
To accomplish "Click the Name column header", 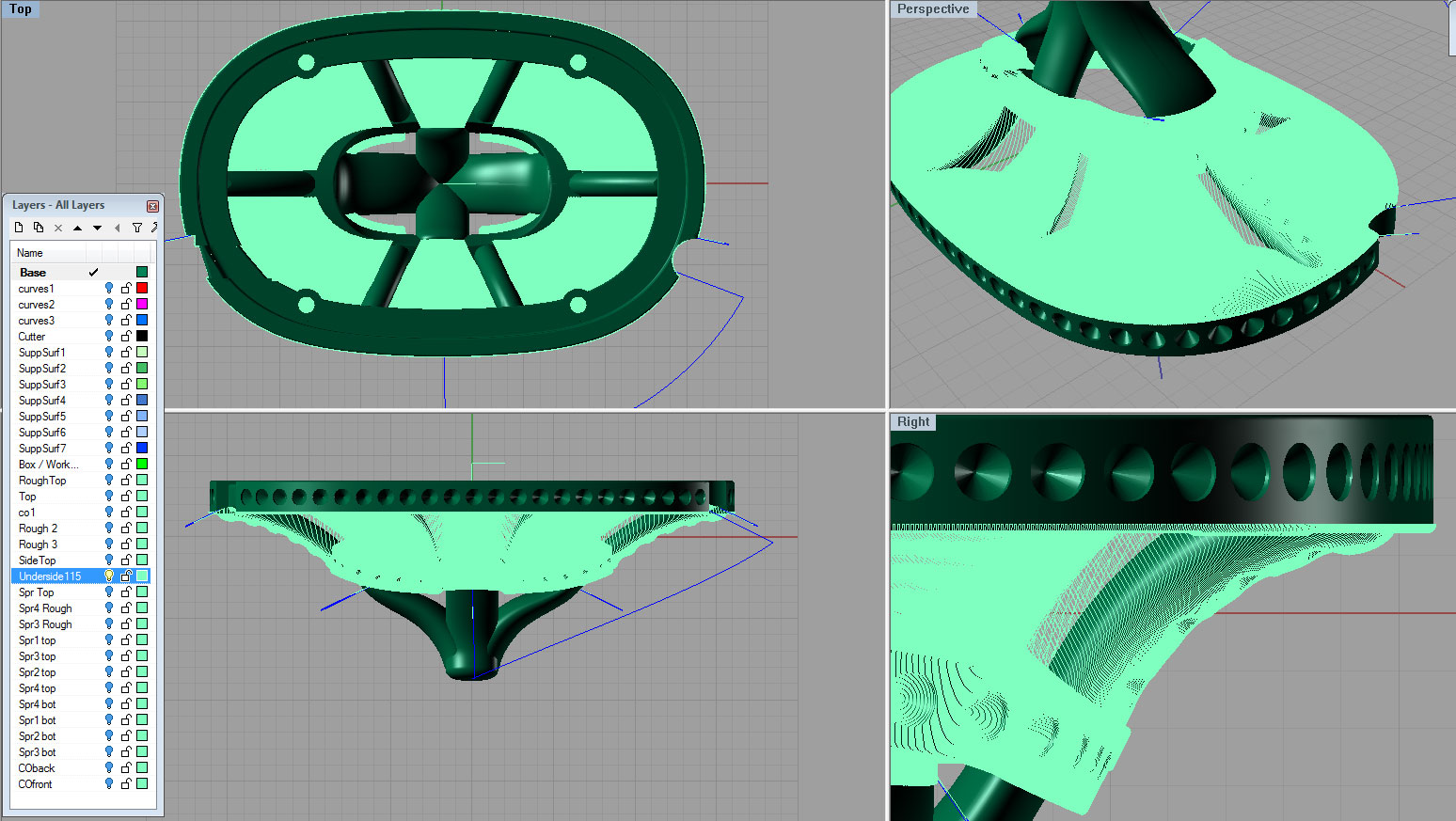I will [47, 253].
